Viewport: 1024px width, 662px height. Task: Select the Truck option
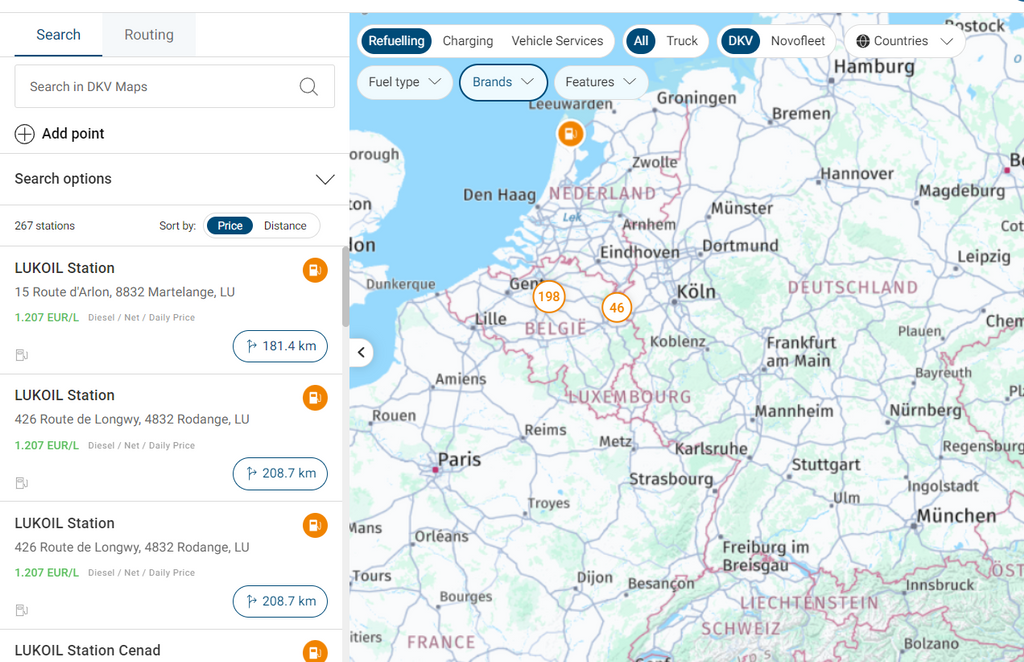click(682, 41)
